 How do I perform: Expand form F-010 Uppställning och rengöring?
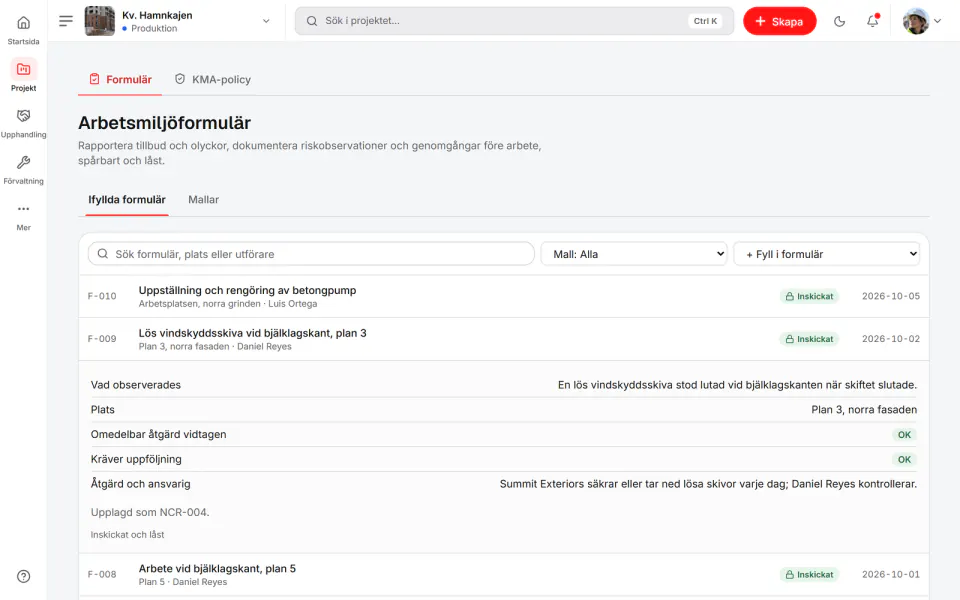point(503,296)
